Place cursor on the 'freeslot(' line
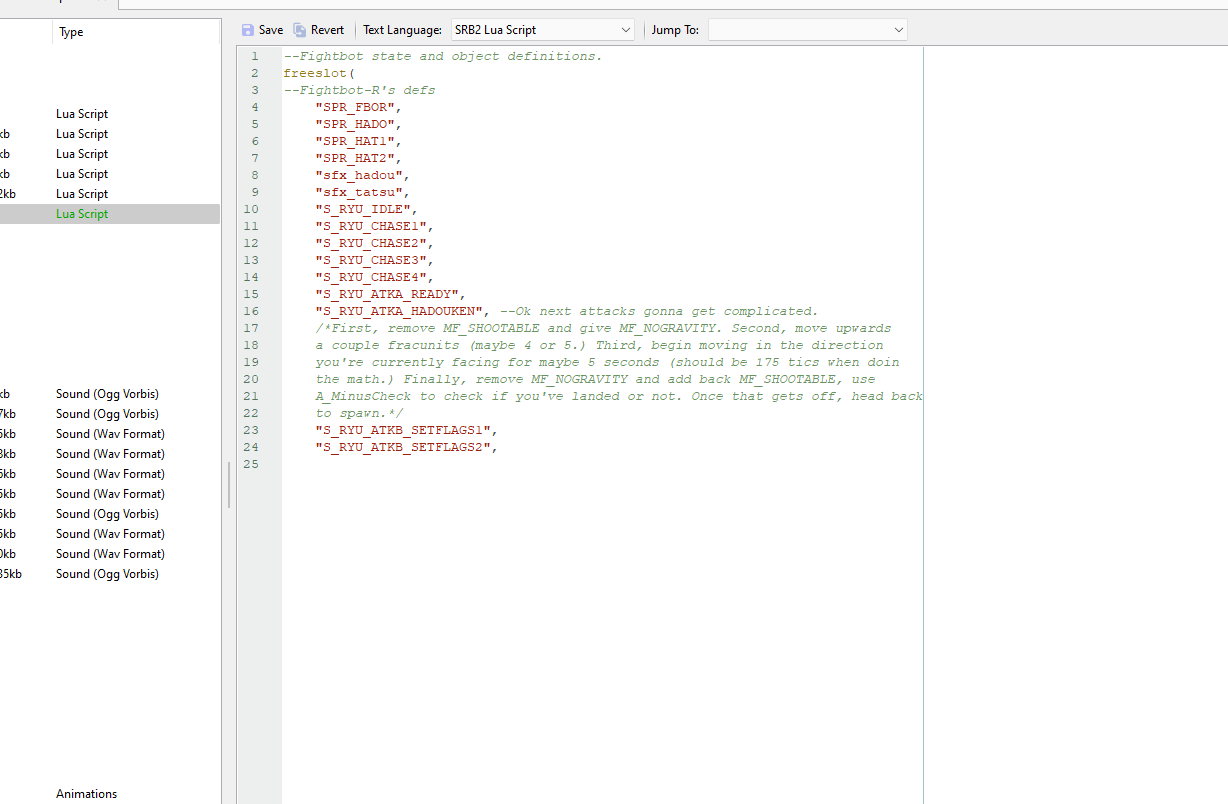The height and width of the screenshot is (804, 1228). pyautogui.click(x=319, y=73)
